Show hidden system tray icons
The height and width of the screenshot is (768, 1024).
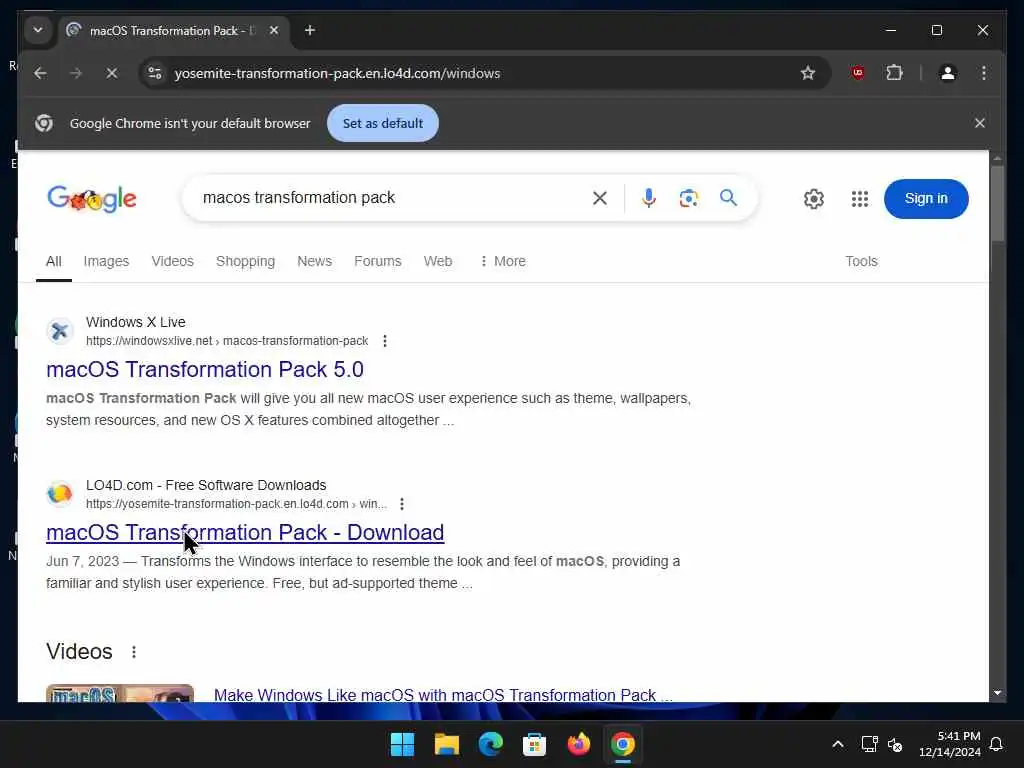pos(838,744)
